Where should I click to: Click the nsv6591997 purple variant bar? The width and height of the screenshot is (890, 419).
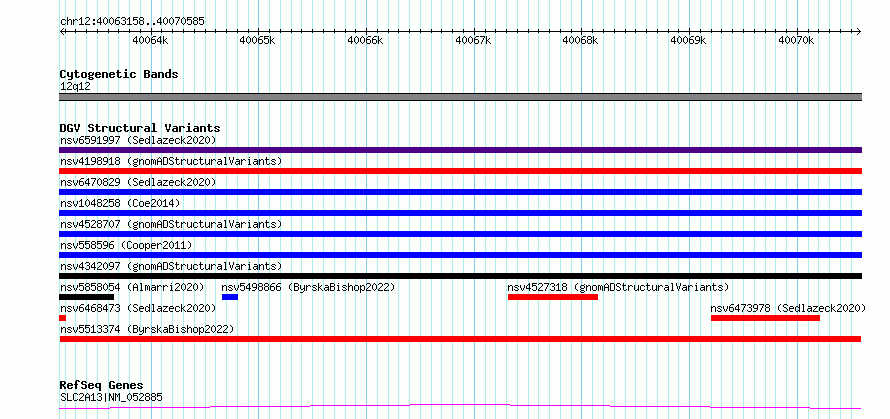pos(460,150)
